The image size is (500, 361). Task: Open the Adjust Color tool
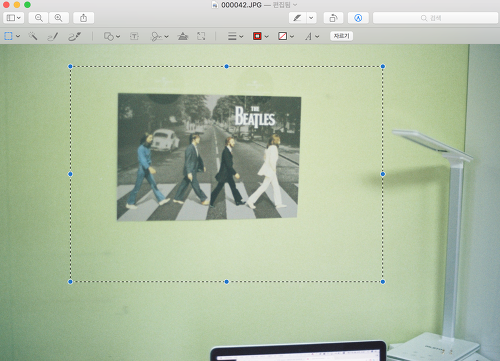click(x=183, y=36)
